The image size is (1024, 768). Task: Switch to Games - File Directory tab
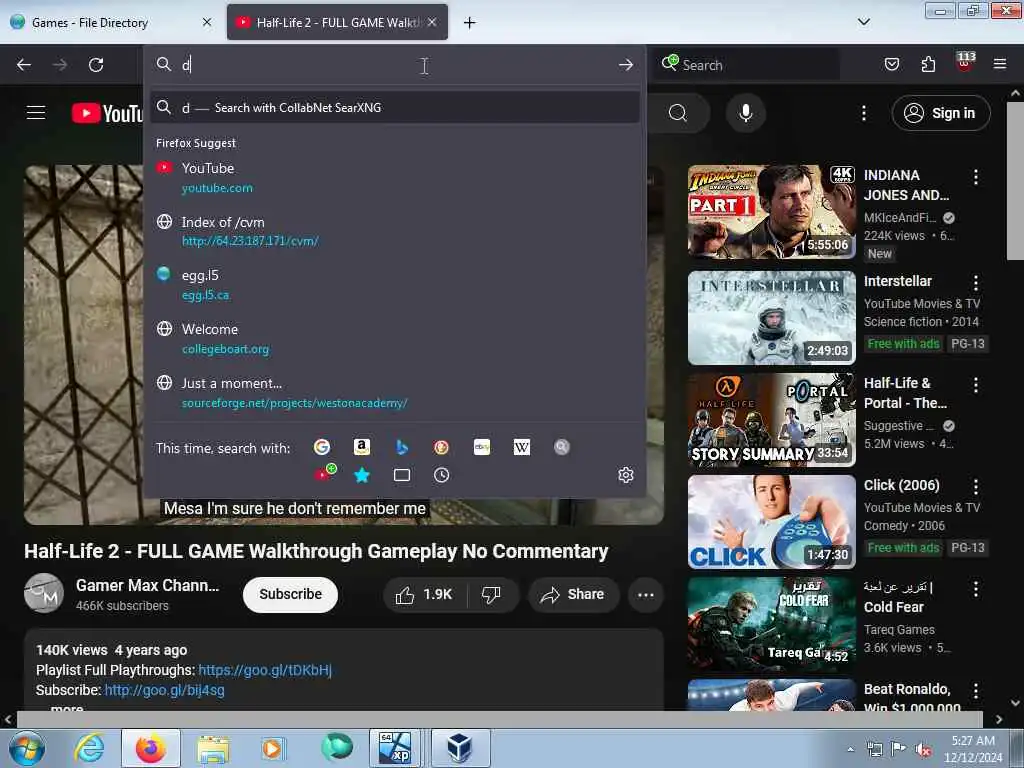click(x=111, y=22)
